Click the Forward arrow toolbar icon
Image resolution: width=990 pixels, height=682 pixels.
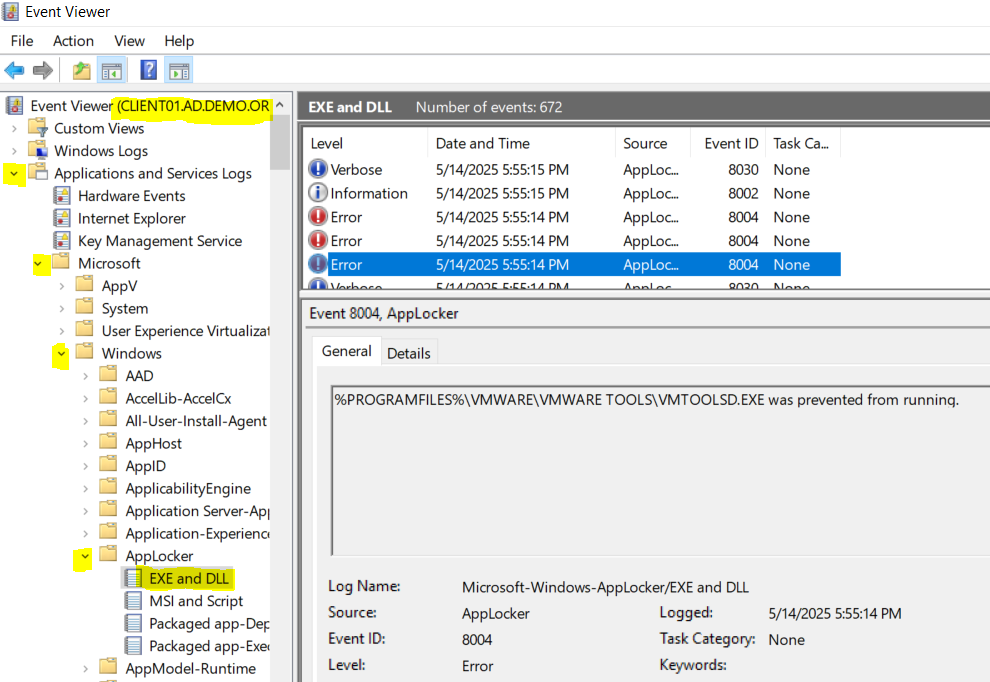(42, 70)
